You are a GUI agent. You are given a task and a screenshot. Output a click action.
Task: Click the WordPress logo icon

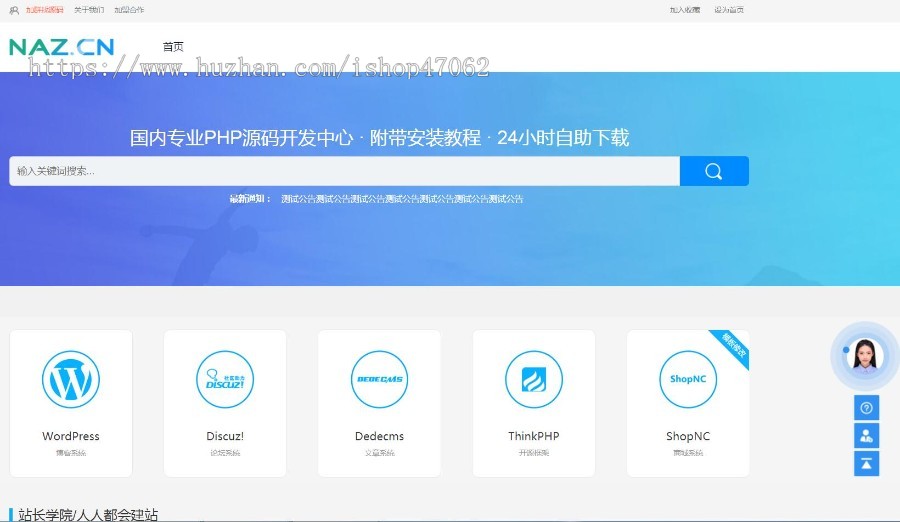click(x=71, y=380)
